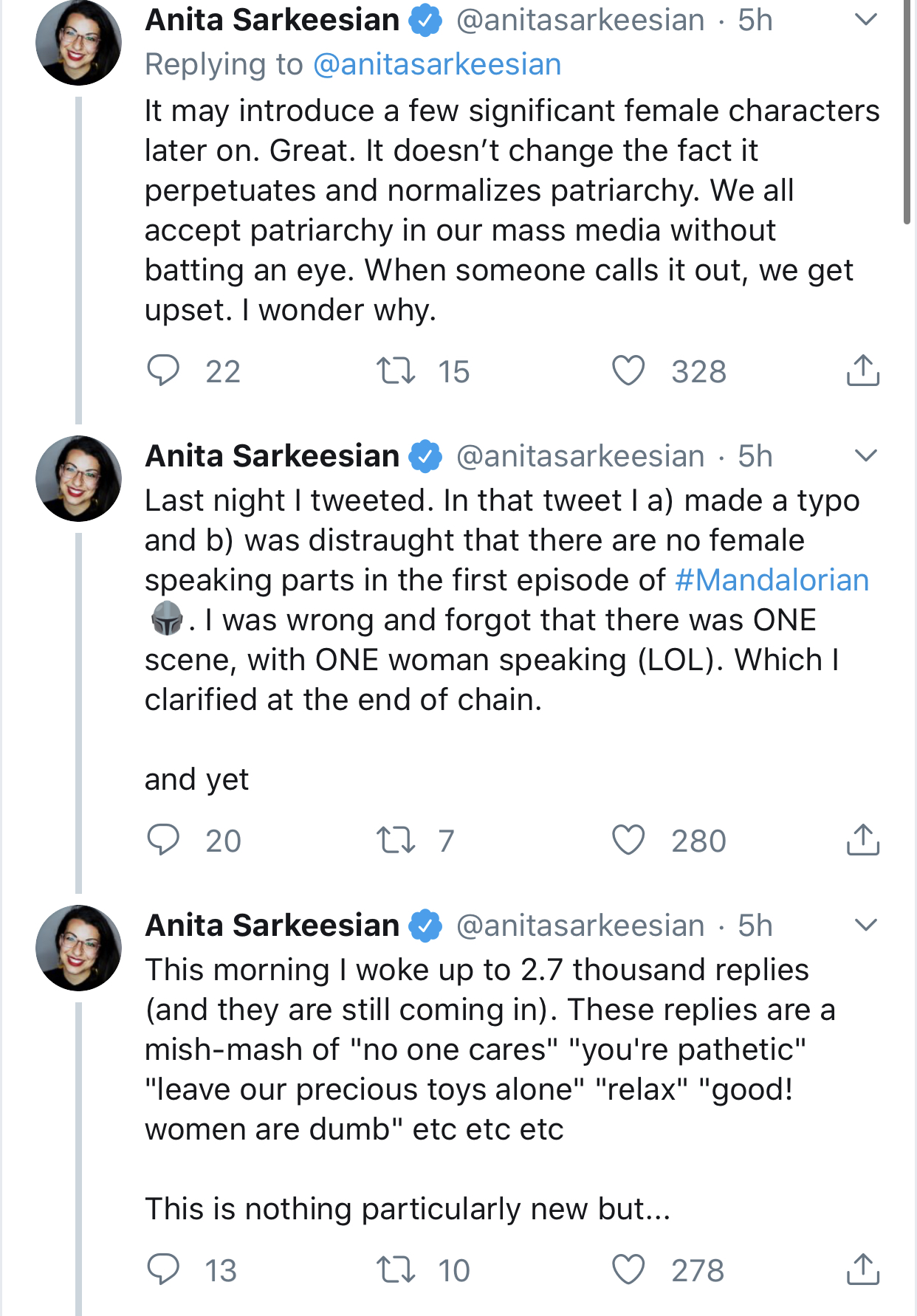This screenshot has width=917, height=1316.
Task: Open options chevron on the first tweet
Action: click(x=865, y=20)
